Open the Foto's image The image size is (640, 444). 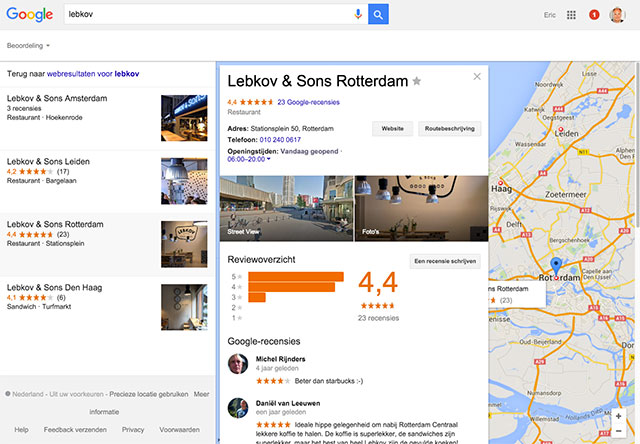(x=422, y=209)
